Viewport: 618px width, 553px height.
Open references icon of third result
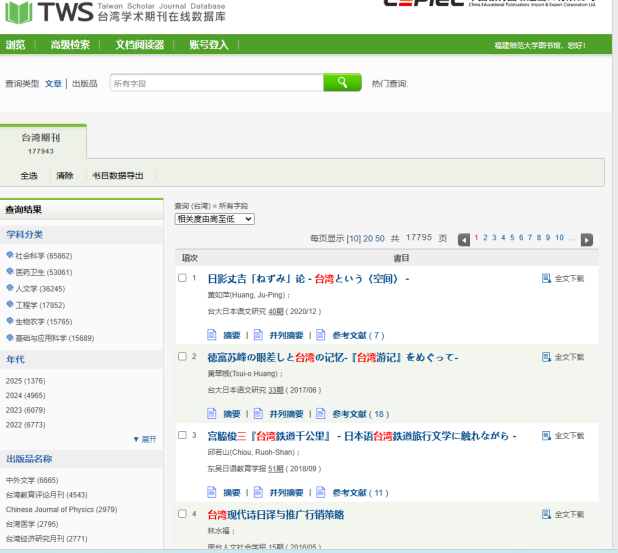[x=321, y=492]
